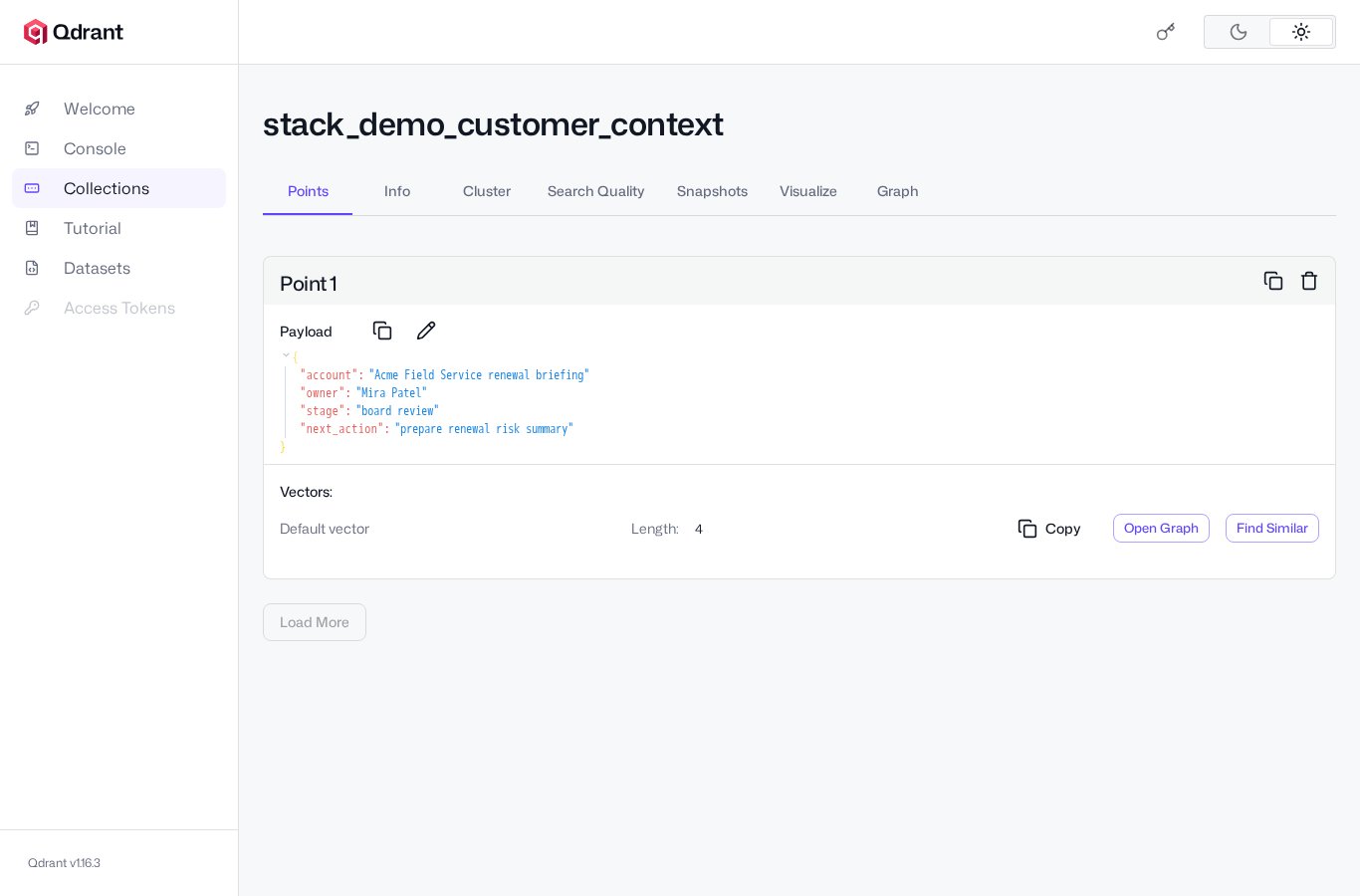Open Console from sidebar
The width and height of the screenshot is (1360, 896).
click(118, 148)
